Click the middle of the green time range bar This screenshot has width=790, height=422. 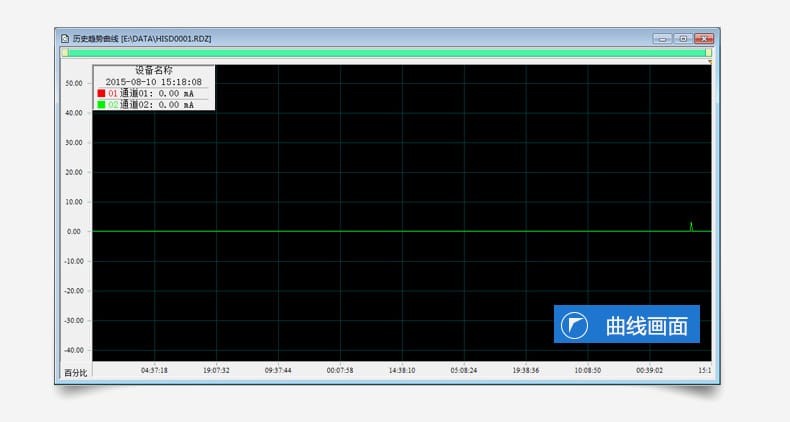click(386, 52)
